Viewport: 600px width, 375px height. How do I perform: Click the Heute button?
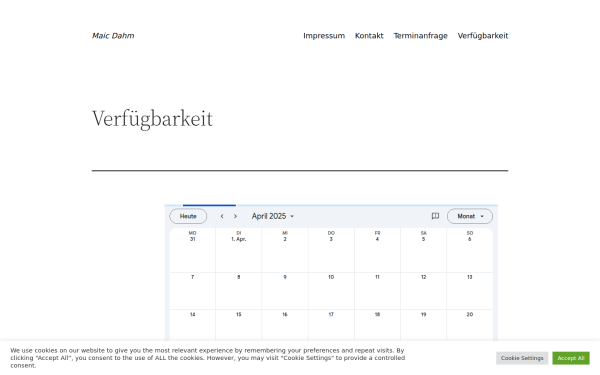[188, 216]
